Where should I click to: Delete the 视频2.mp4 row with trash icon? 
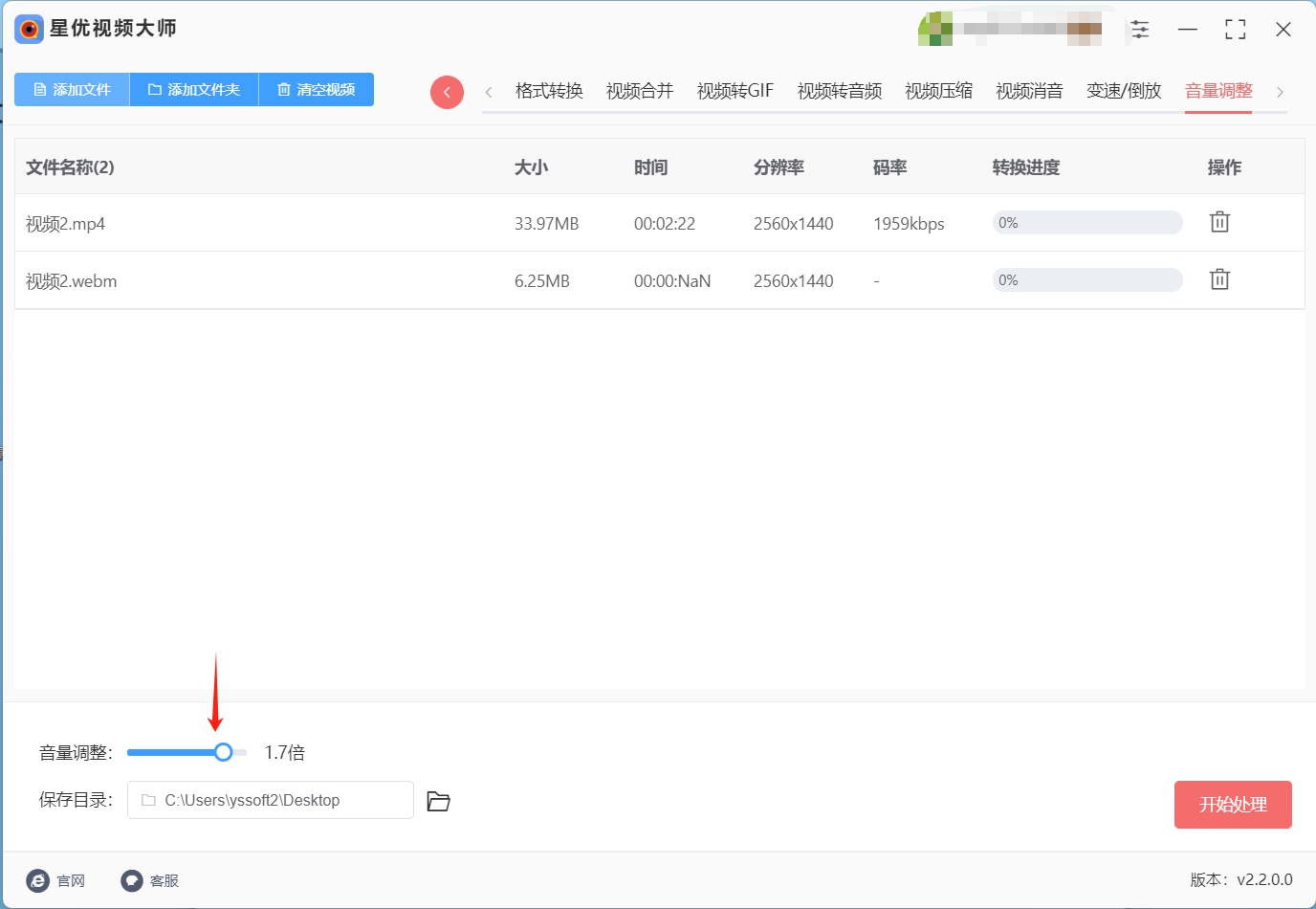click(x=1219, y=222)
